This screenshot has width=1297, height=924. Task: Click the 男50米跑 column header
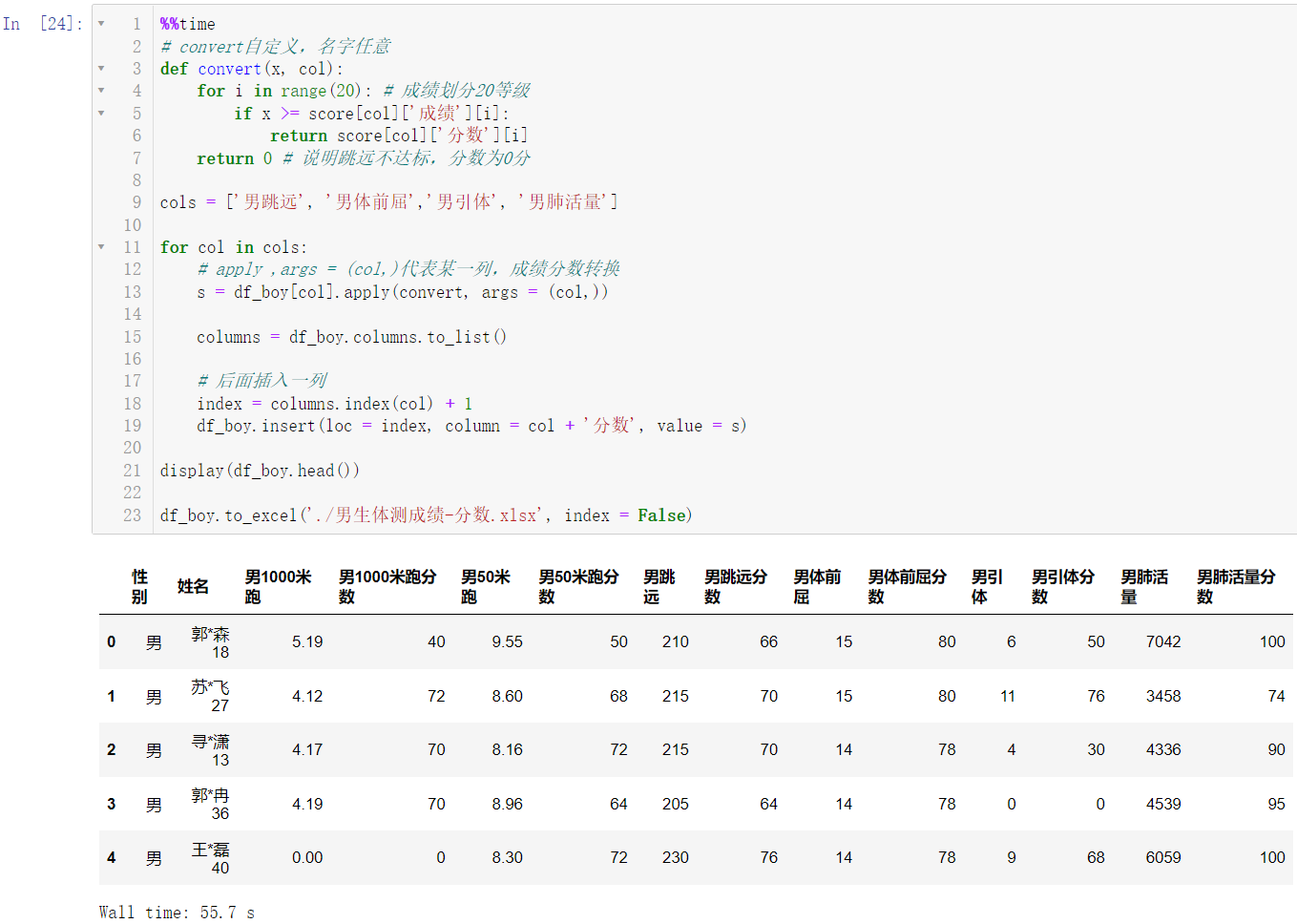coord(486,586)
